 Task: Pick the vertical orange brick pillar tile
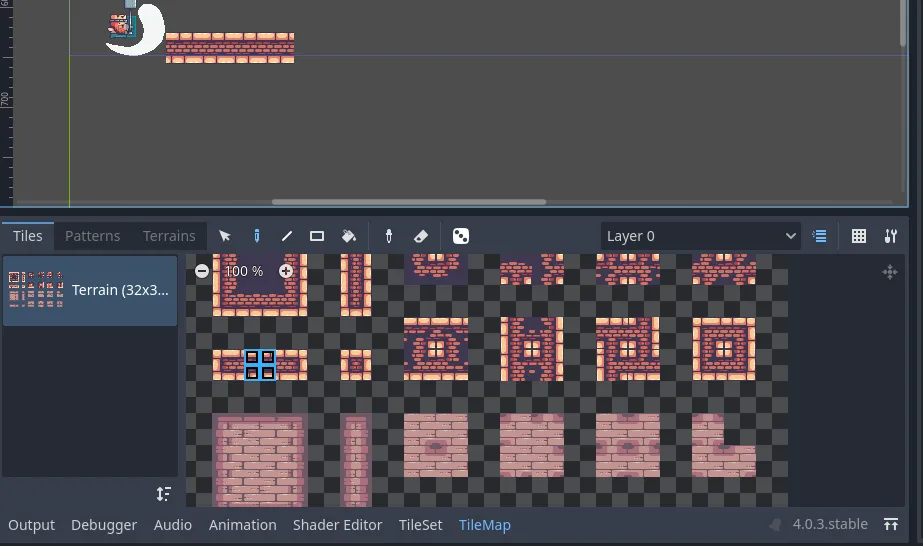[356, 285]
